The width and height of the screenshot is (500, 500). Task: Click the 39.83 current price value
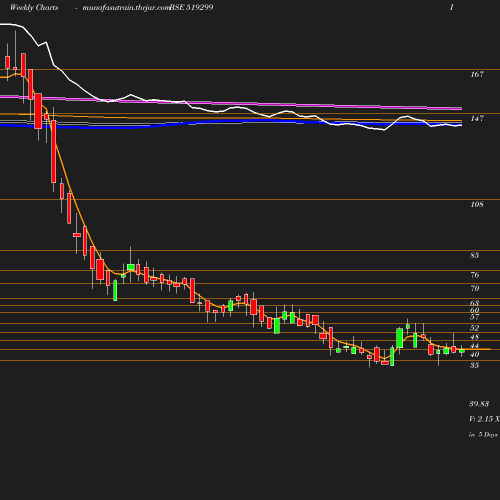coord(479,404)
